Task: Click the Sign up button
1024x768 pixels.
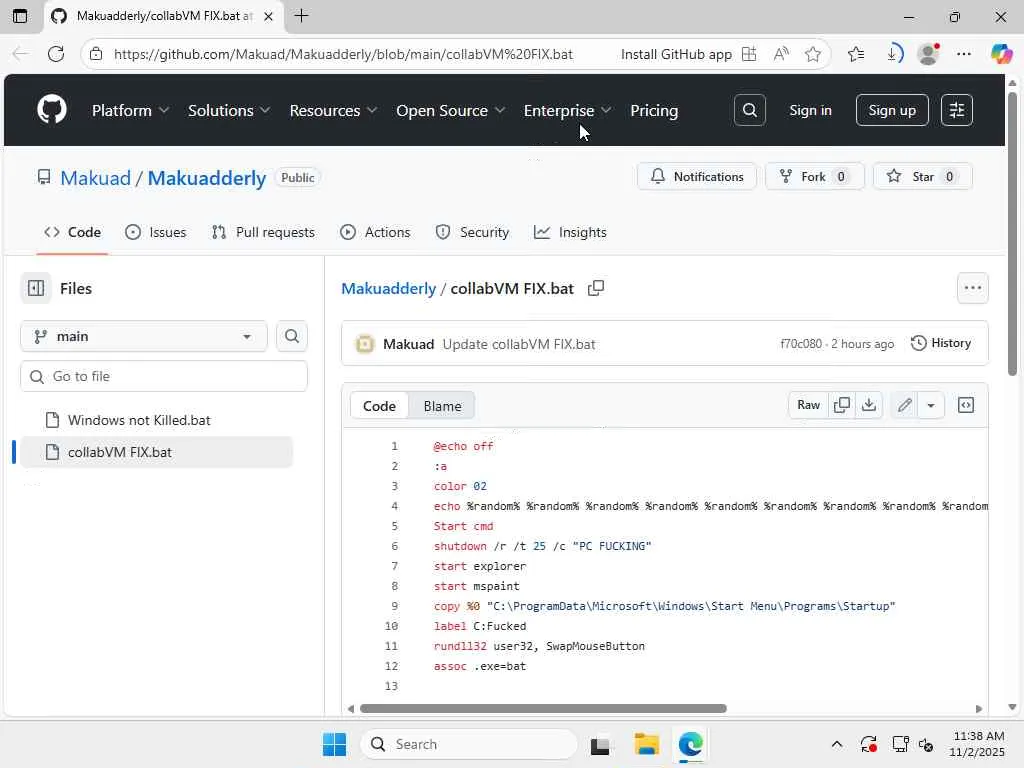Action: point(892,110)
